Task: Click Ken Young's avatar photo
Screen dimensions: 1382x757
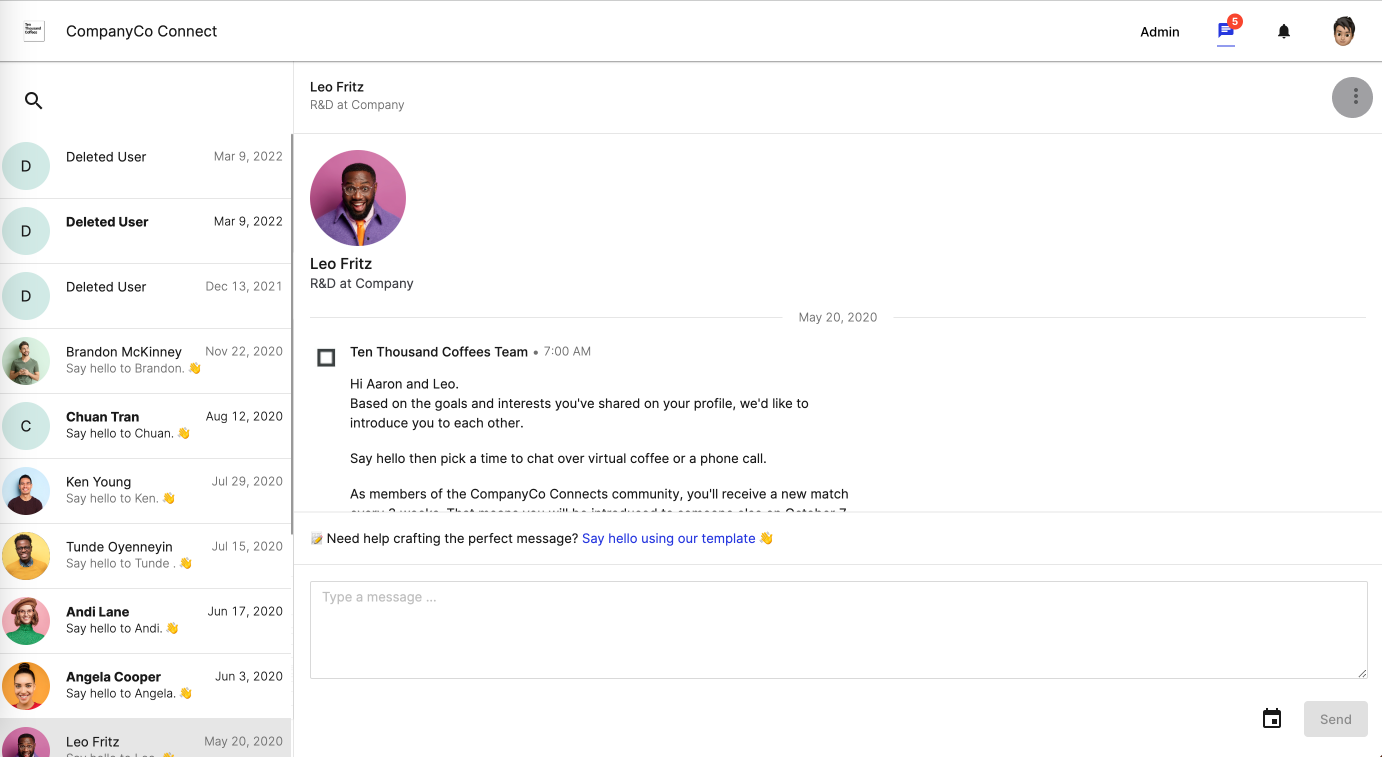Action: [26, 491]
